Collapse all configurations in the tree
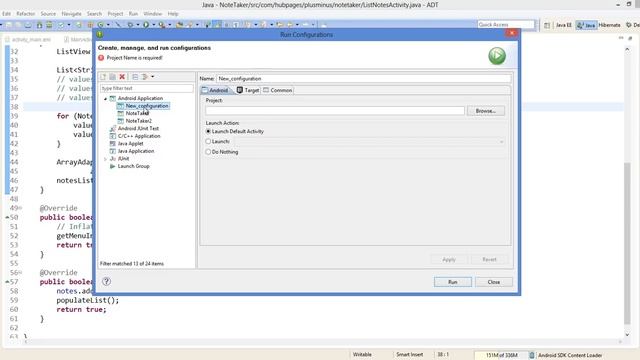 tap(135, 77)
